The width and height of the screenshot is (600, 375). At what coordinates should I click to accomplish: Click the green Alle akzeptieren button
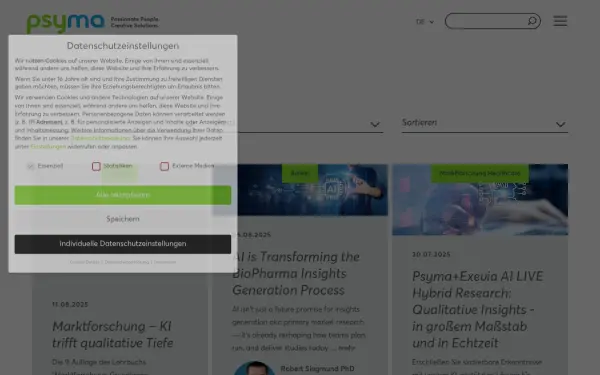[123, 195]
